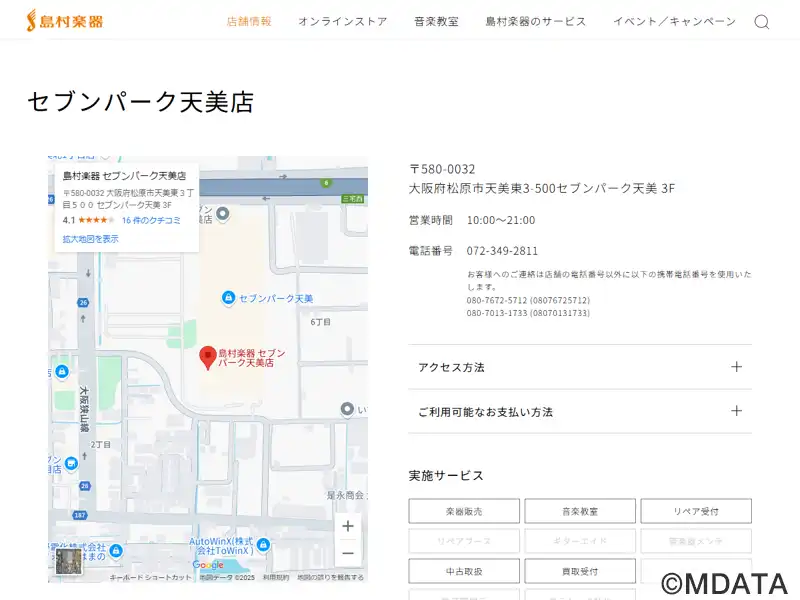Click mobile number 080-7672-5712
This screenshot has width=800, height=600.
tap(528, 301)
